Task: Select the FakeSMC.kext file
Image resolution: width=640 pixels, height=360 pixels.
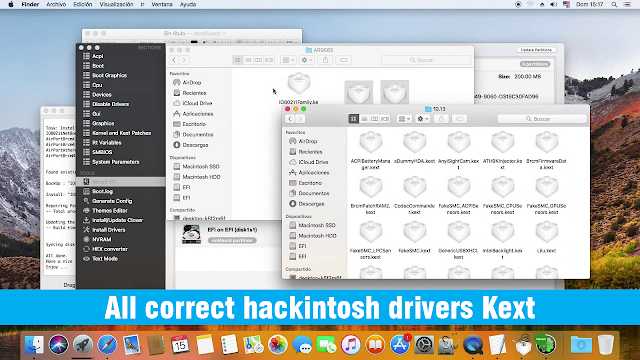Action: tap(415, 238)
